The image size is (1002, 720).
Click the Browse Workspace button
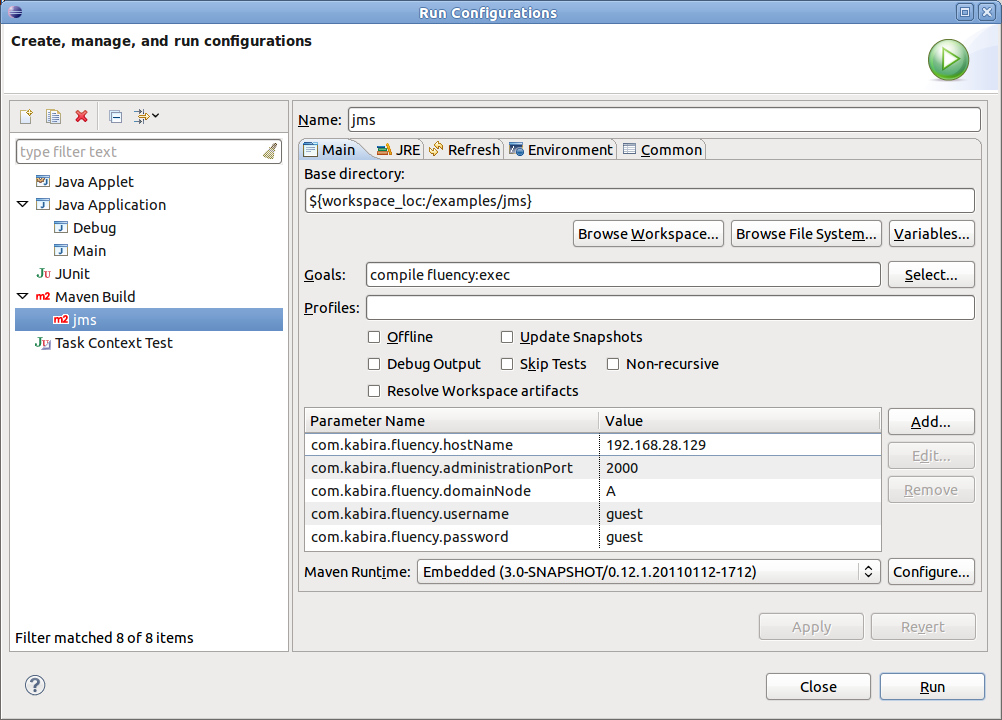[x=648, y=233]
